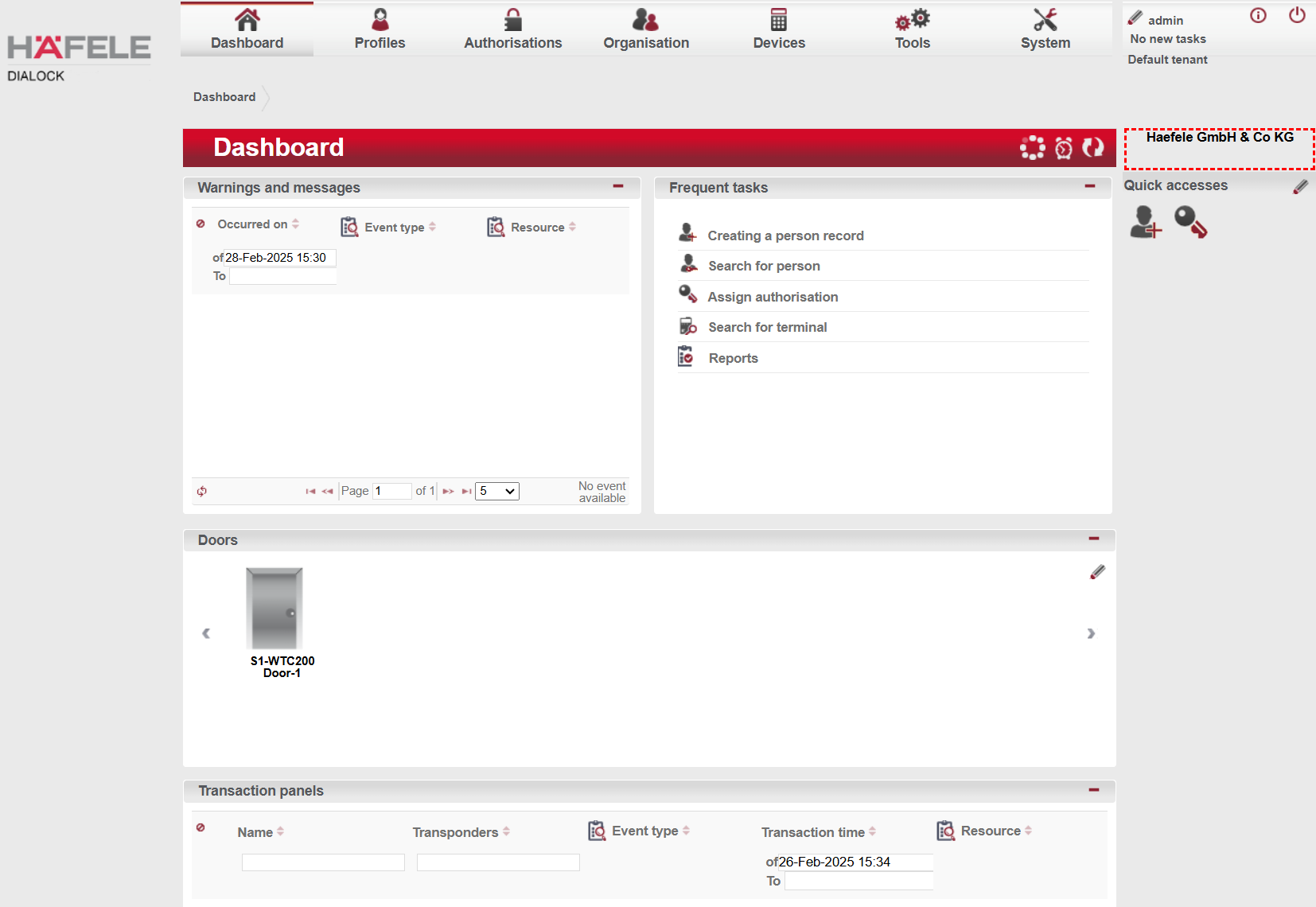This screenshot has width=1316, height=907.
Task: Open the page size dropdown showing 5
Action: 497,491
